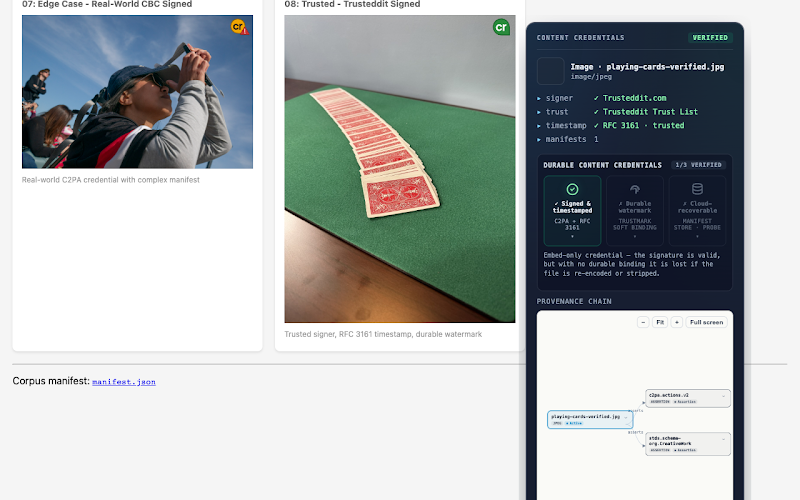Viewport: 800px width, 500px height.
Task: Click the green checkmark circle icon in Signed & timestamped card
Action: point(572,189)
